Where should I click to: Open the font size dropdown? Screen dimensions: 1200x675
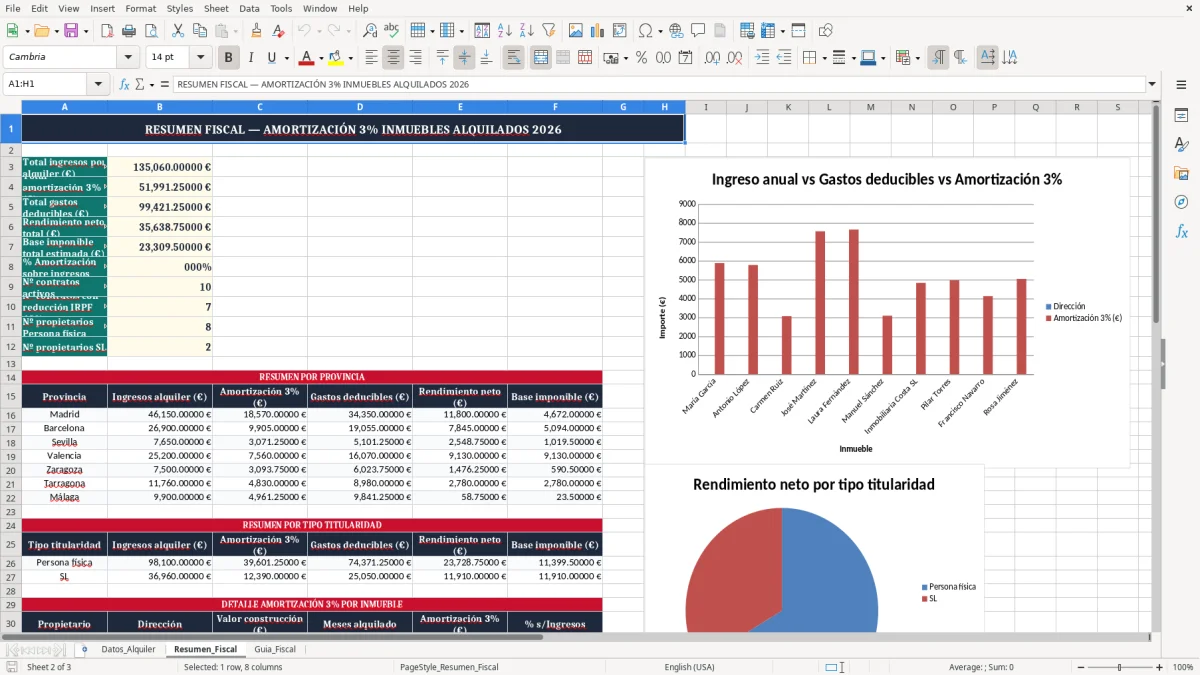point(201,58)
